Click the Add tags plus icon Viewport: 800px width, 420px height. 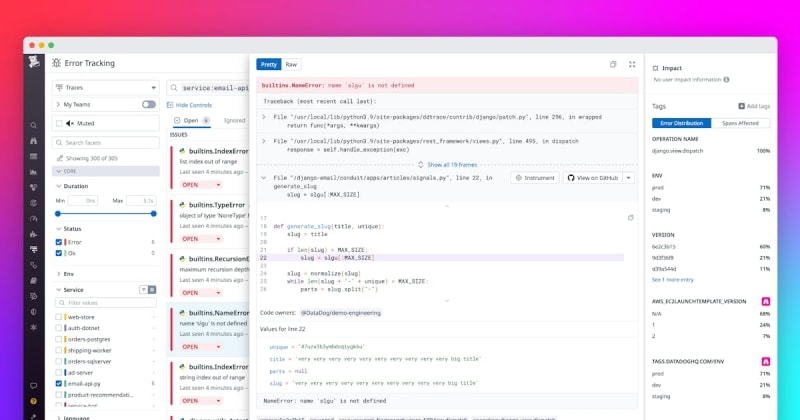(x=741, y=105)
